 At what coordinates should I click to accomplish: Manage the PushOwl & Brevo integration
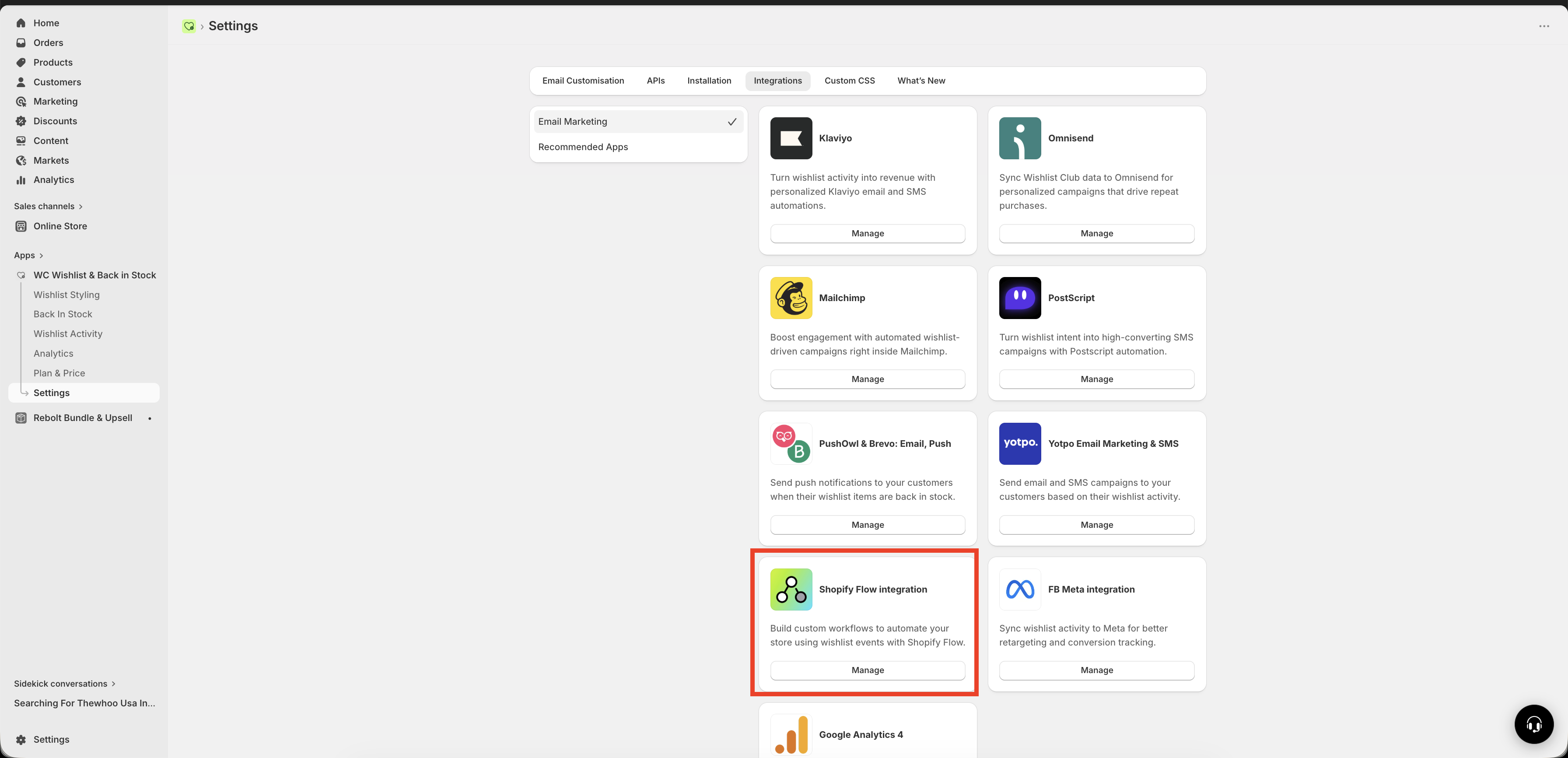(868, 525)
